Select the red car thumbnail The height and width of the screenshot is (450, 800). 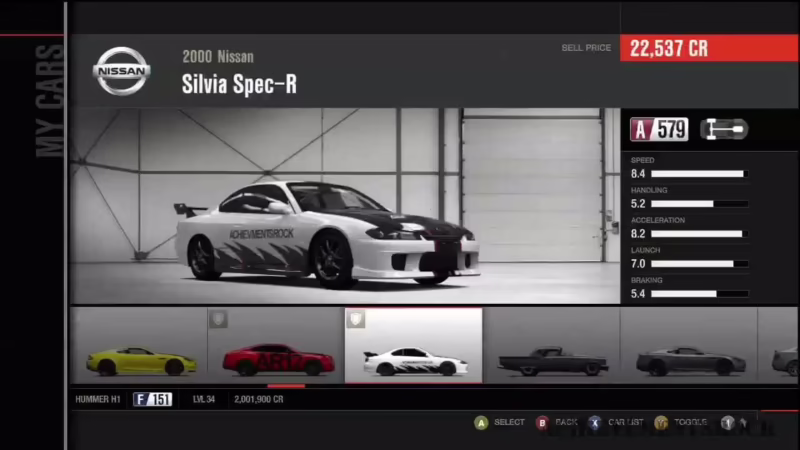coord(276,345)
